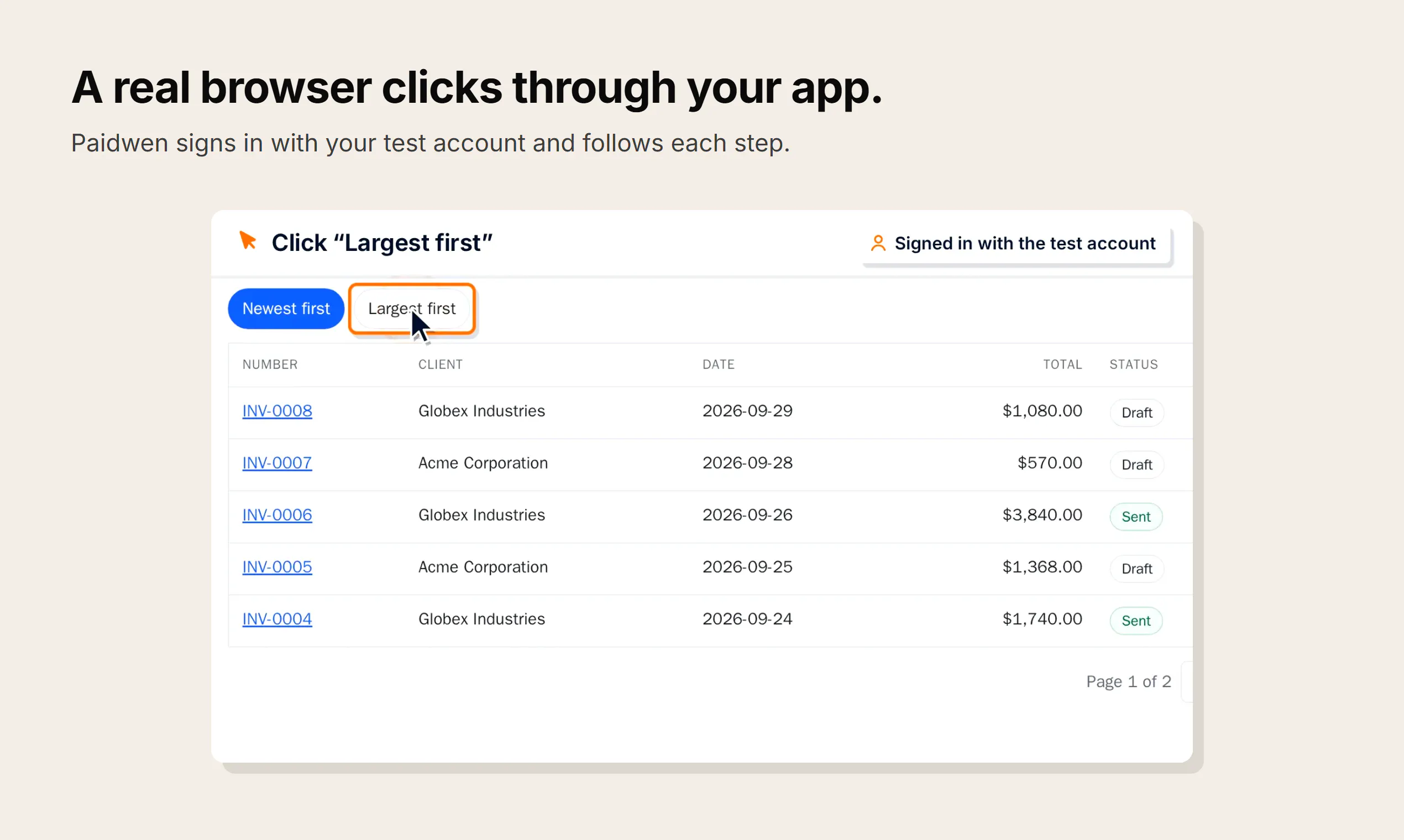Click "Page 1 of 2" pagination text
Image resolution: width=1404 pixels, height=840 pixels.
(x=1128, y=681)
